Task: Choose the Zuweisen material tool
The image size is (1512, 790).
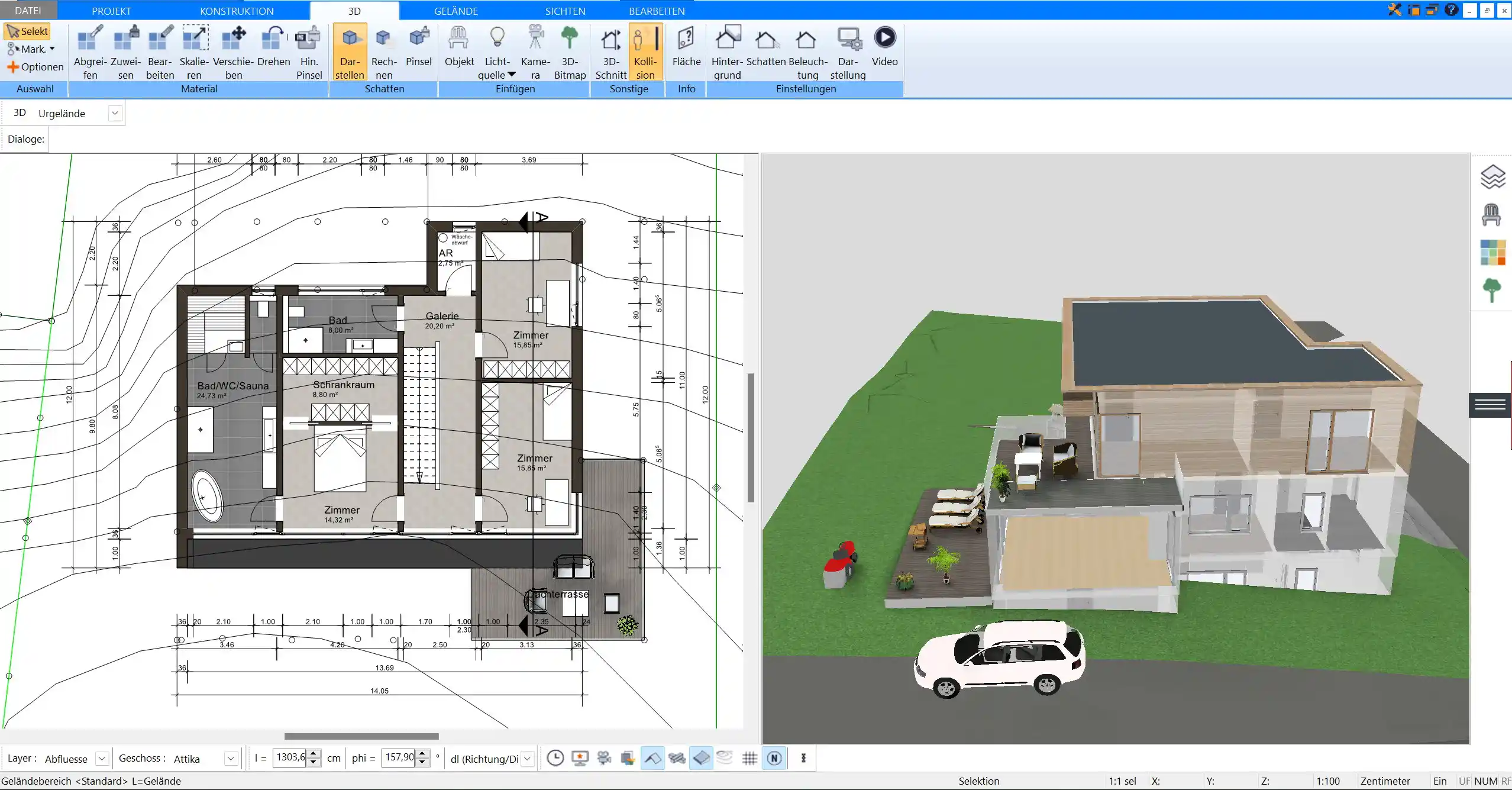Action: (125, 52)
